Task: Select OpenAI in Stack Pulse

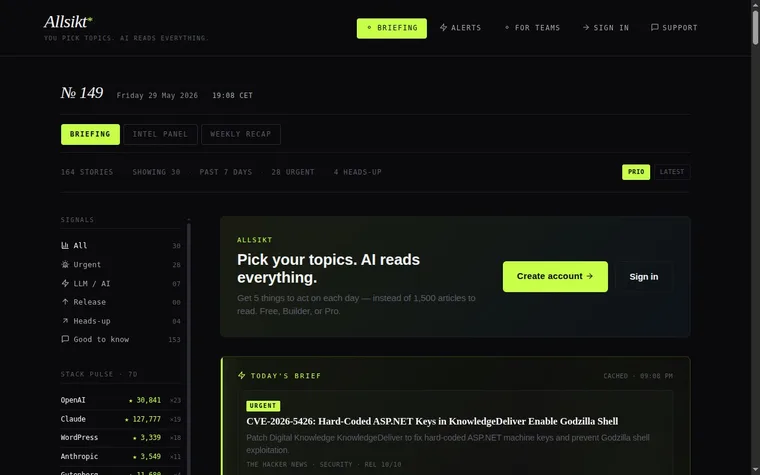Action: (x=121, y=400)
